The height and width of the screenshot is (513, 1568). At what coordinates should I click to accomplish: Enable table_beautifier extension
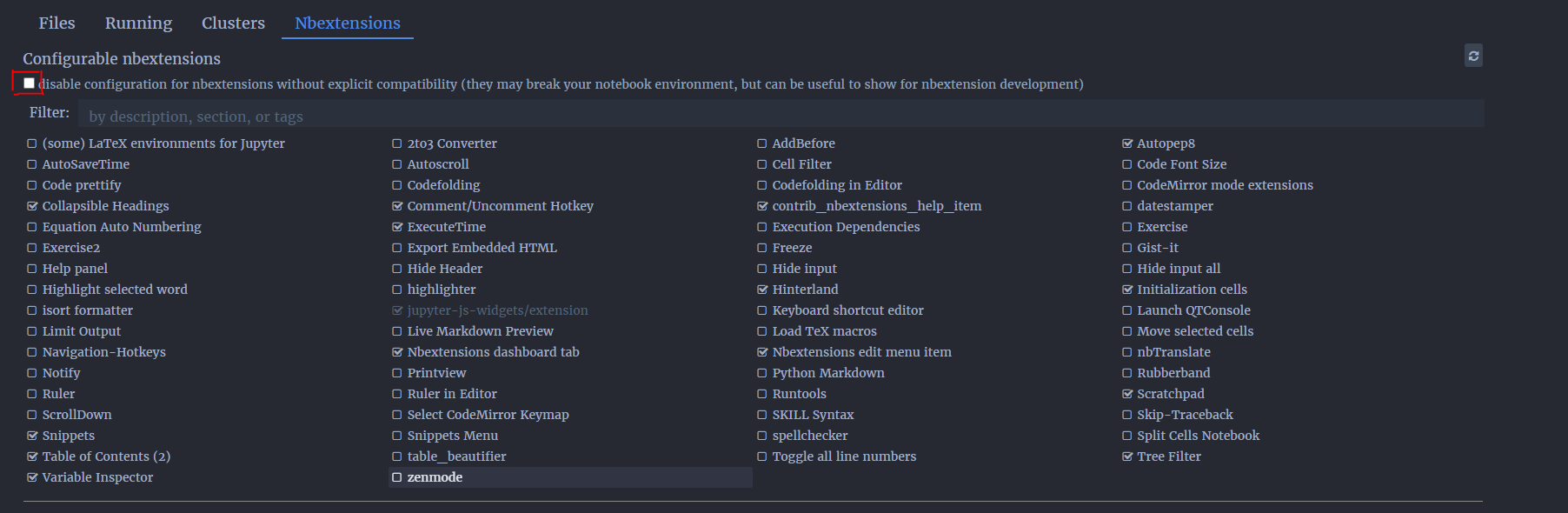point(397,456)
